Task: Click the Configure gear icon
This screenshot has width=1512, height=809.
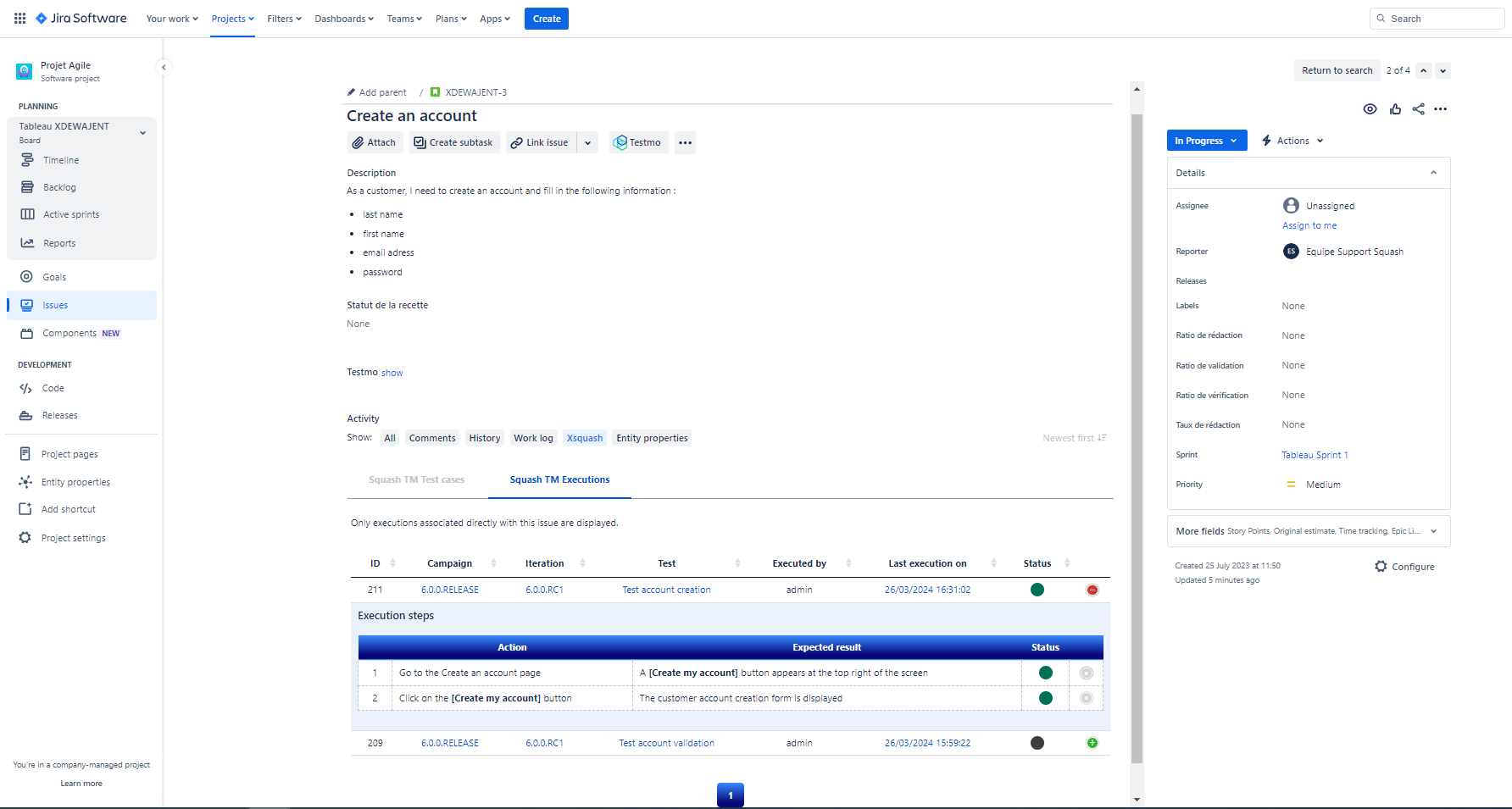Action: pyautogui.click(x=1381, y=567)
